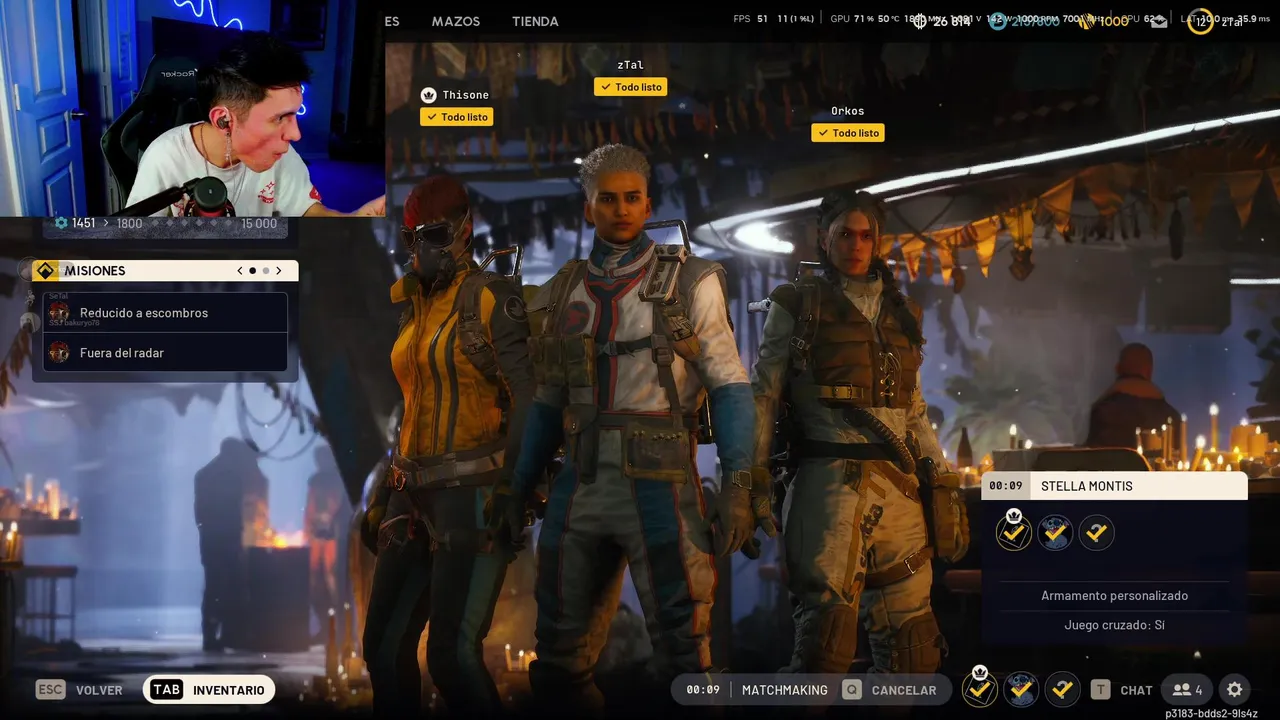Select the second Misiones page dot
Viewport: 1280px width, 720px height.
coord(266,271)
